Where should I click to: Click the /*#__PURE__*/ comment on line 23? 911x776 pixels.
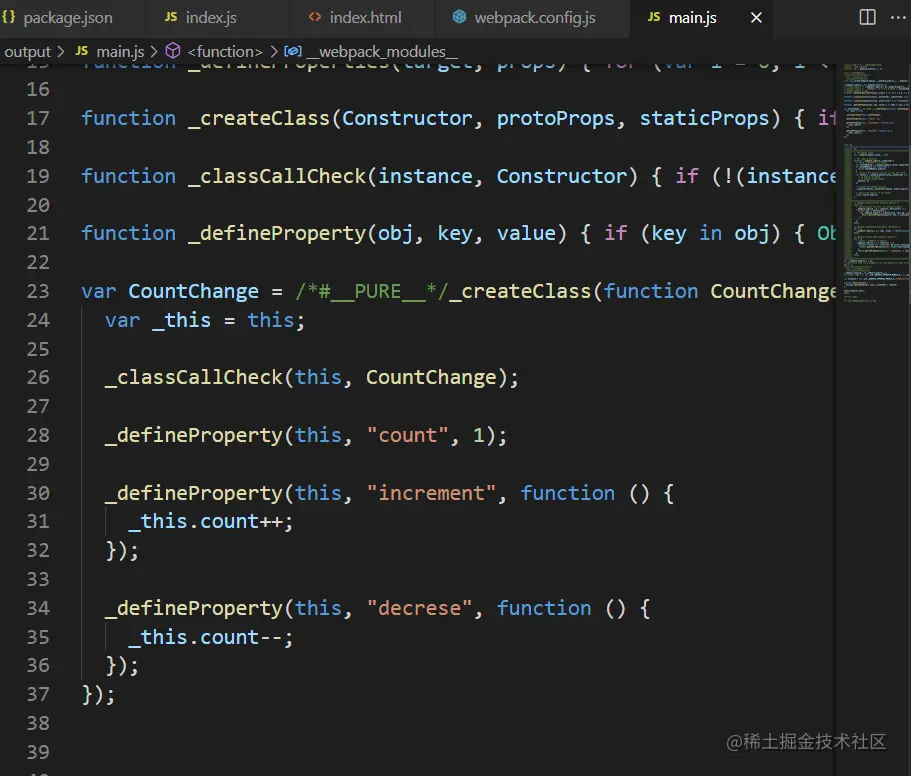(371, 291)
